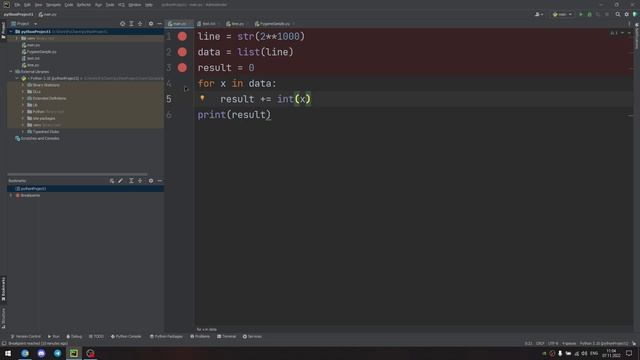Open the run configuration dropdown

562,14
